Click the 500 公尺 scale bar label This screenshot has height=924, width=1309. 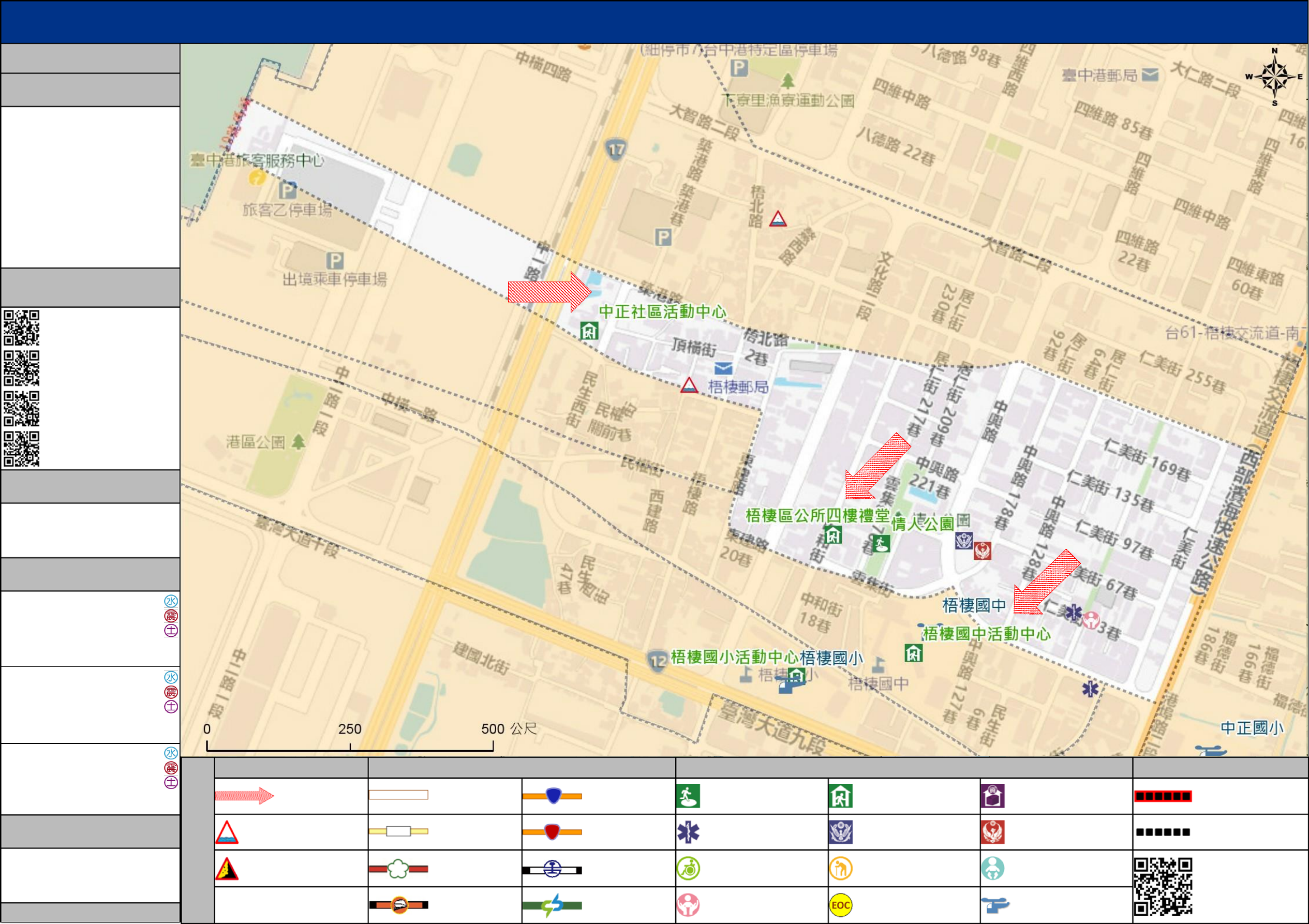pos(509,729)
